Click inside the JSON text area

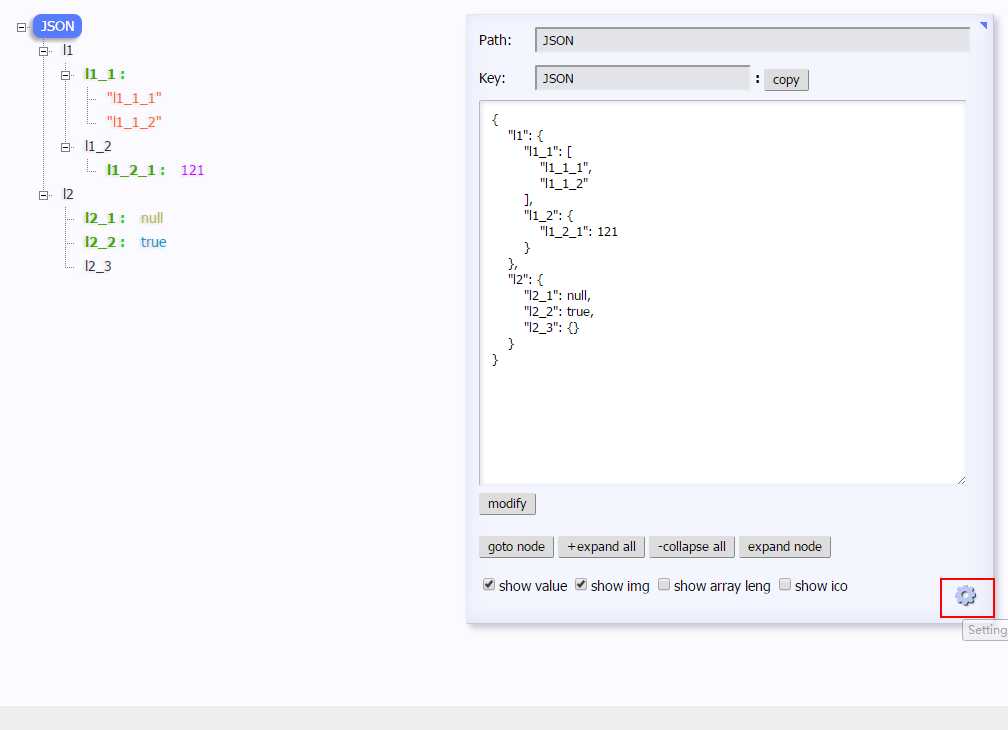pyautogui.click(x=722, y=292)
